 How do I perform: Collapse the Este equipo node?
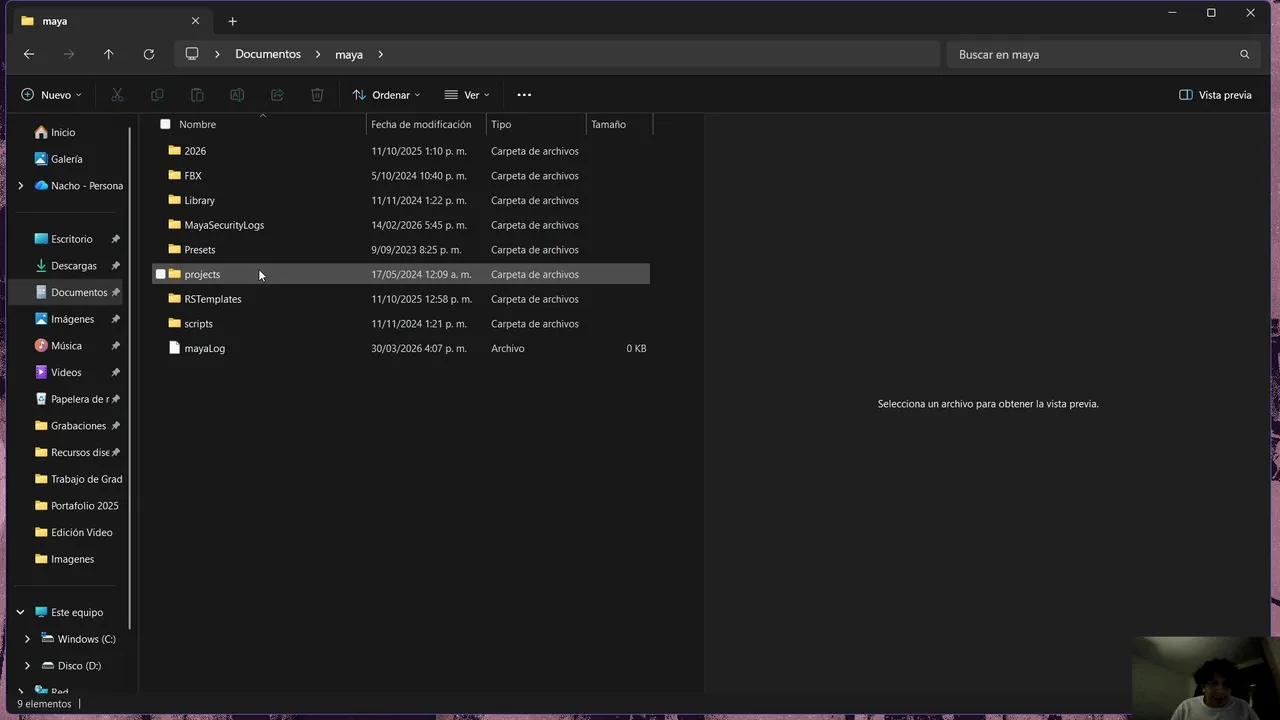coord(20,612)
